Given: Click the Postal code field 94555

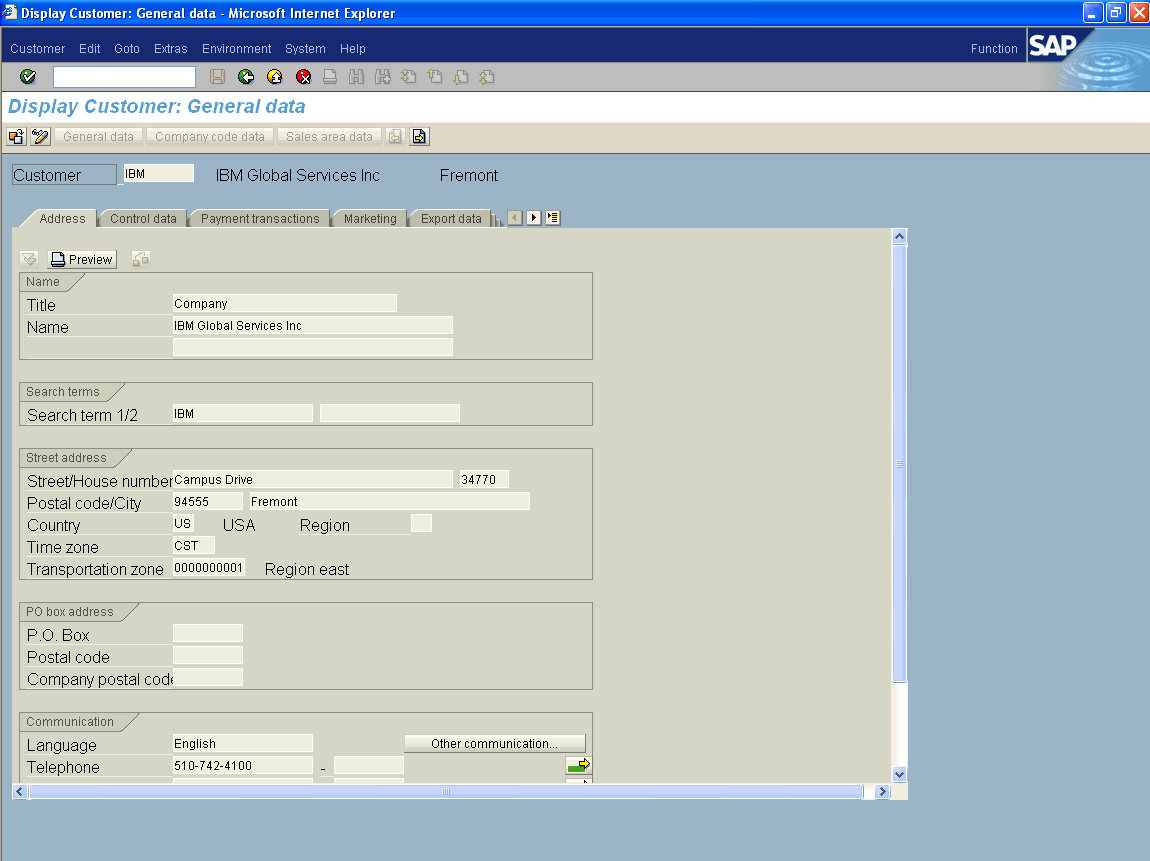Looking at the screenshot, I should point(208,502).
